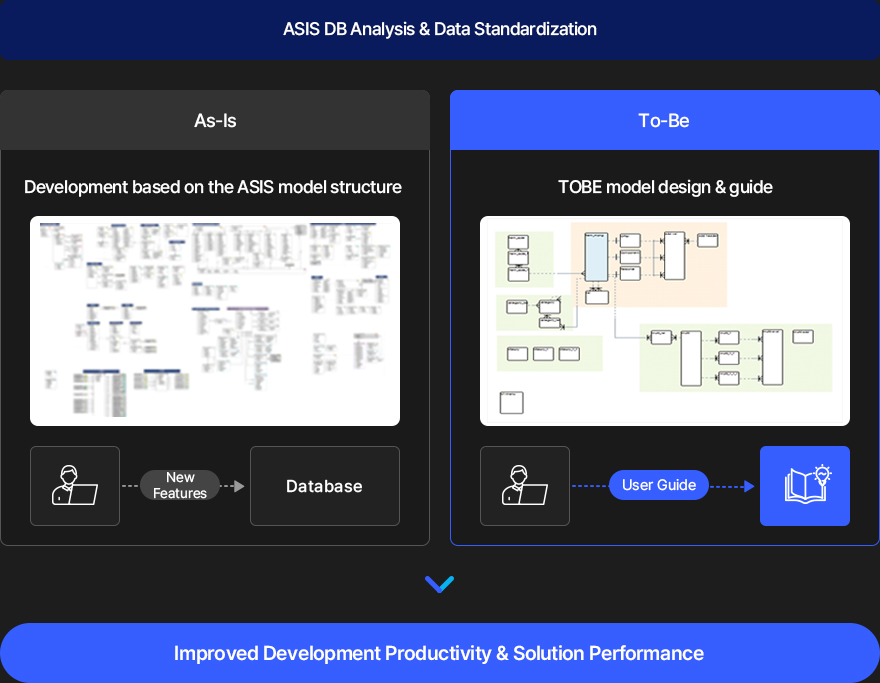Click the light blue entity in TOBE diagram
The image size is (880, 683).
596,257
